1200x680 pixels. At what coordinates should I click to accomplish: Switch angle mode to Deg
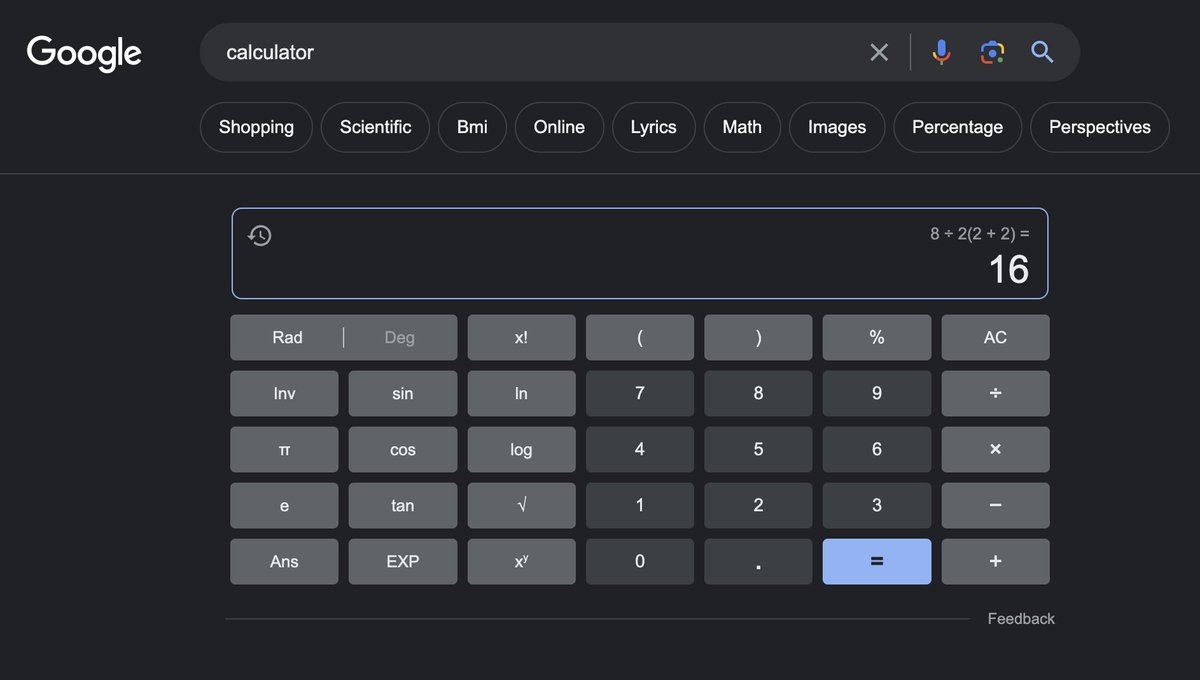400,338
